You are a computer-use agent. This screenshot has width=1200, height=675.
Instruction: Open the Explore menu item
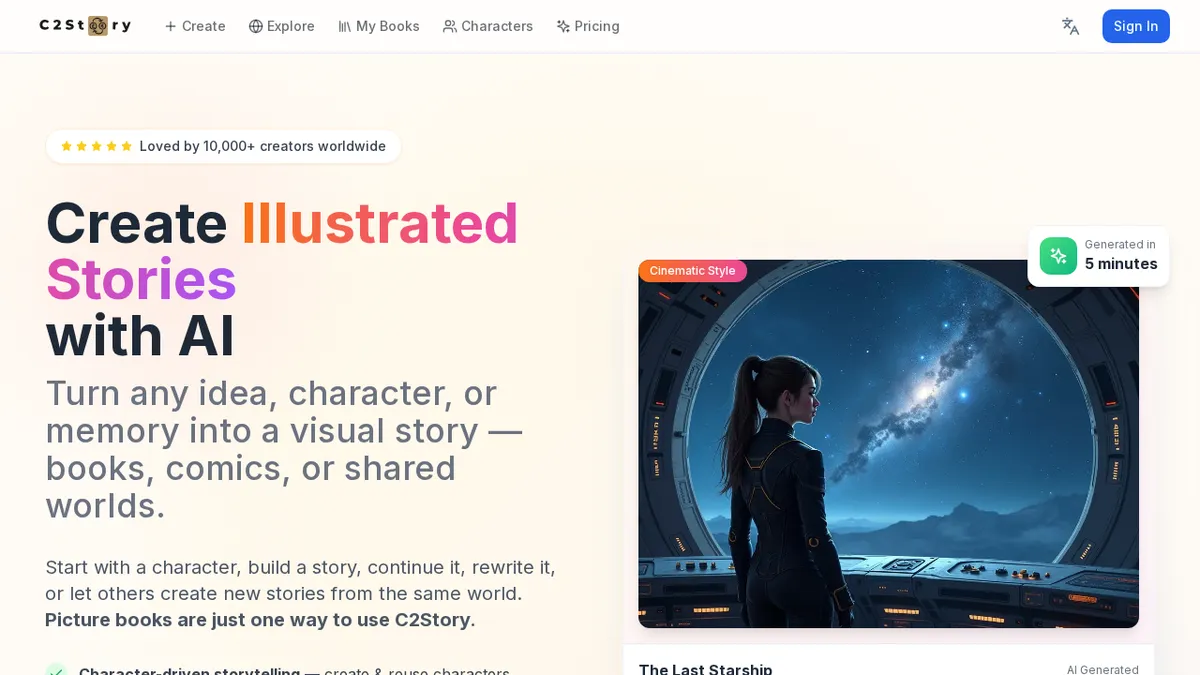(290, 26)
